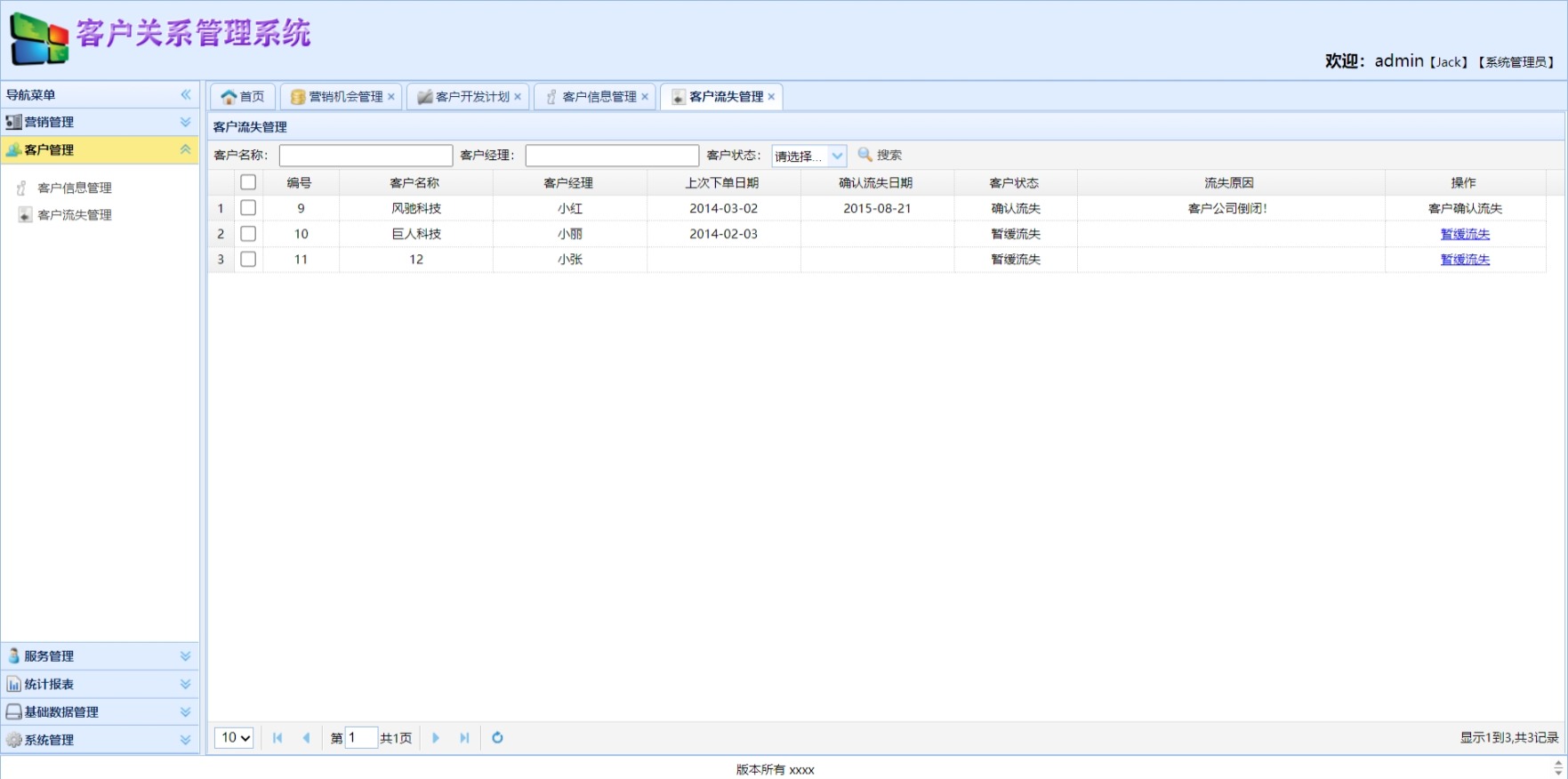Screen dimensions: 1568x779
Task: Open the page size dropdown showing 10
Action: click(235, 737)
